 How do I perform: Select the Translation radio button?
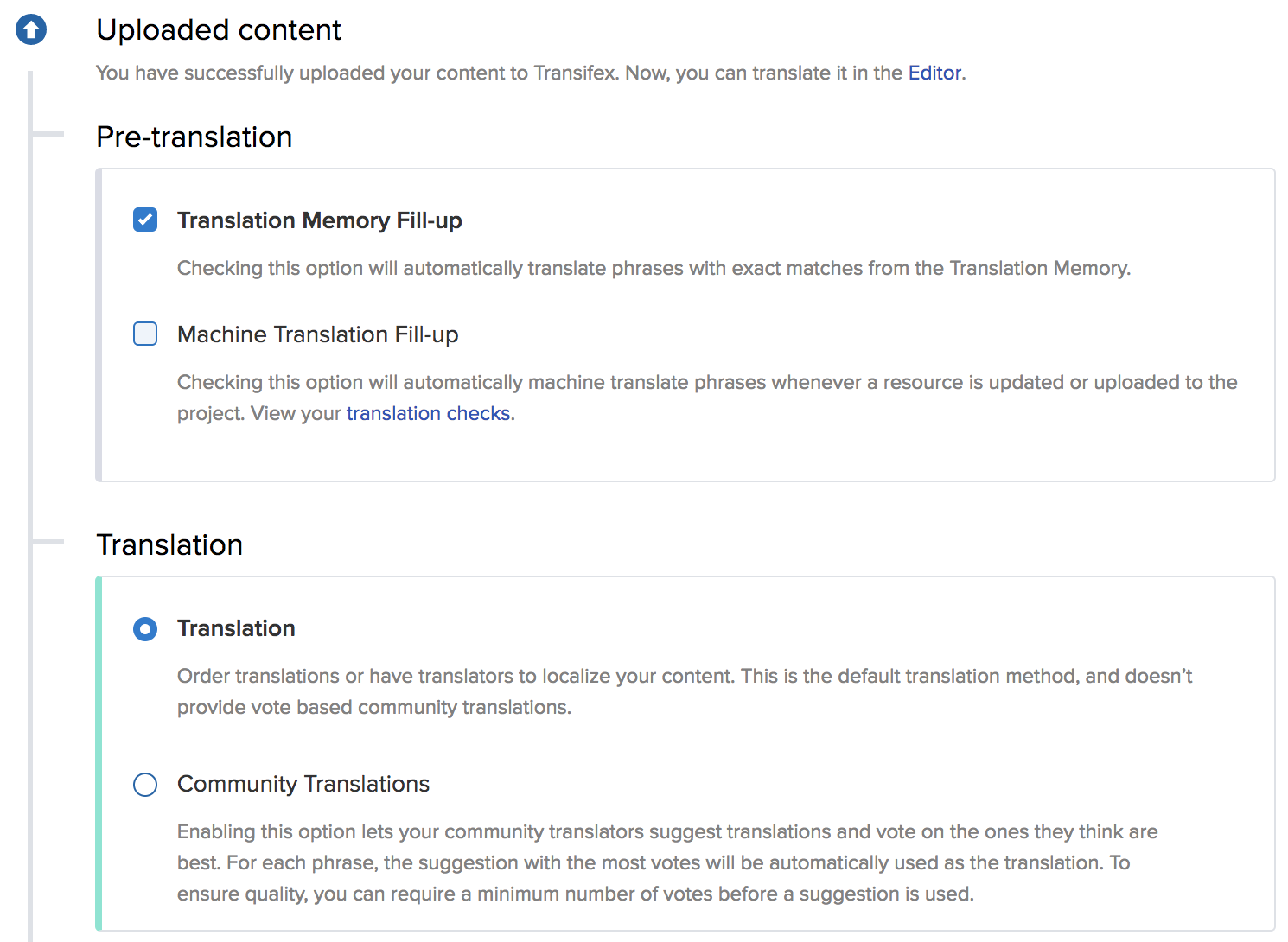click(x=144, y=629)
